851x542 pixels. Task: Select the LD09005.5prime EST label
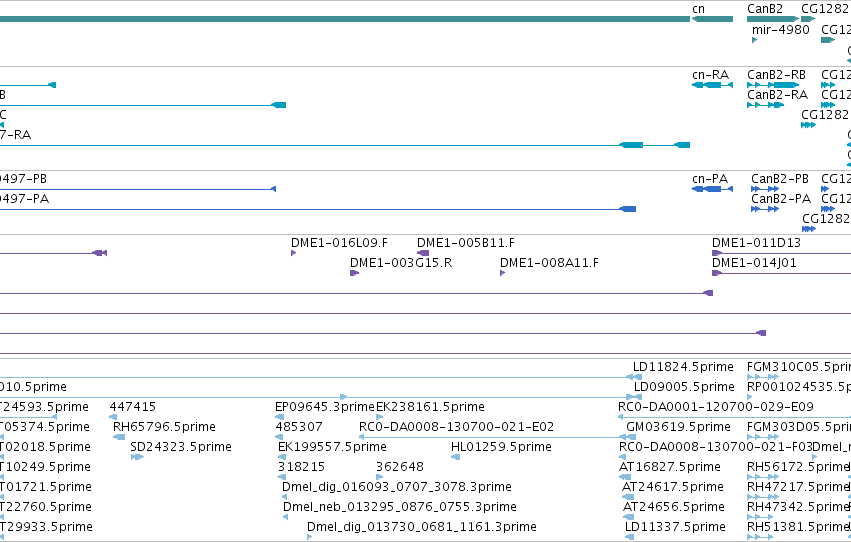[684, 387]
